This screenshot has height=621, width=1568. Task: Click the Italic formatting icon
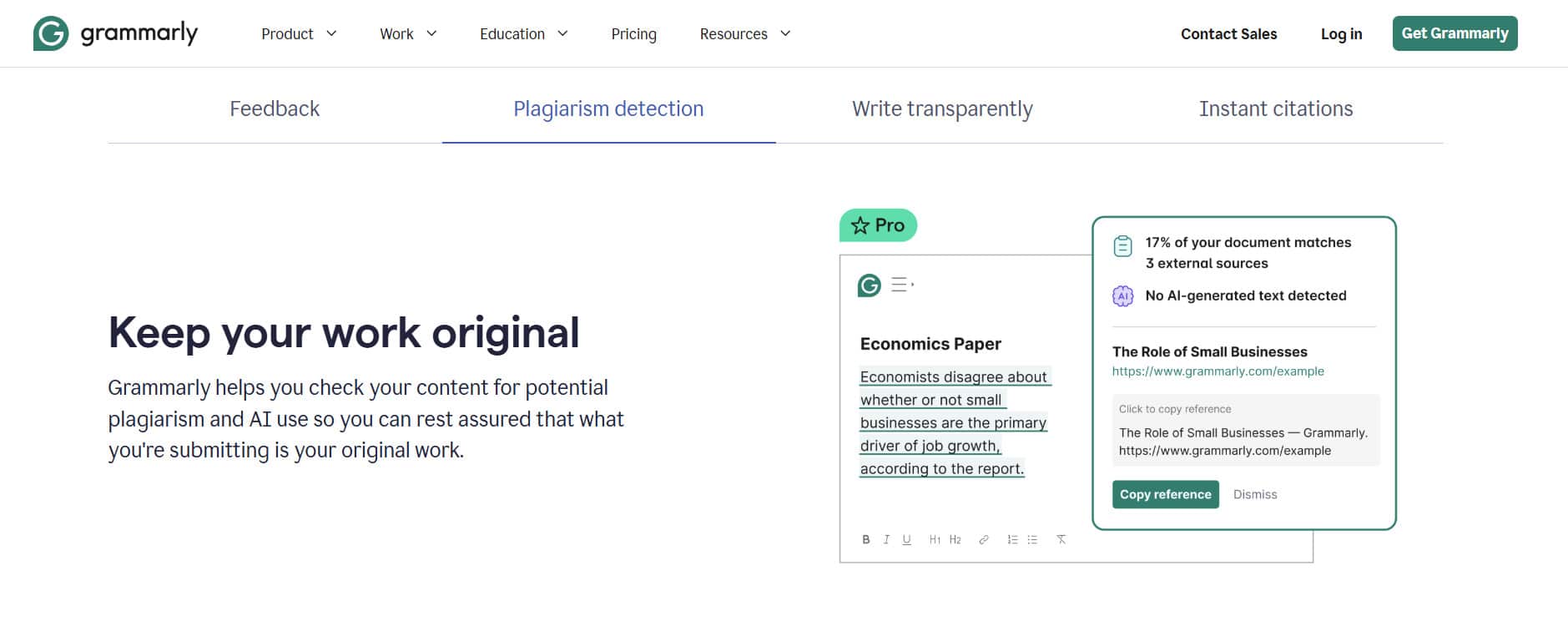tap(886, 540)
